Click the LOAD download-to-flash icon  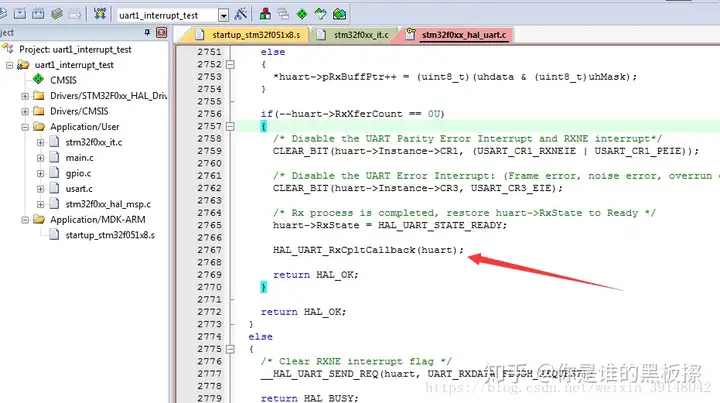point(100,14)
